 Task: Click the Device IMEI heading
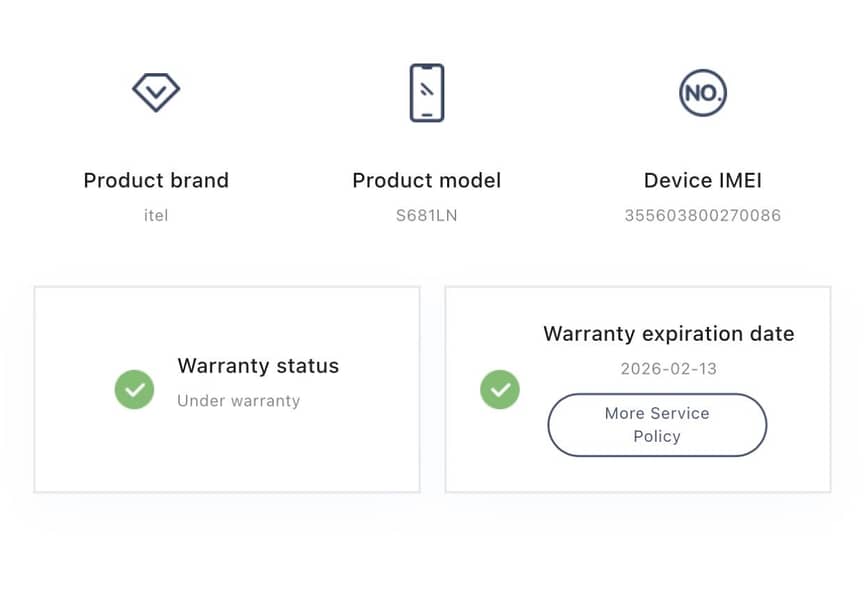[x=703, y=180]
